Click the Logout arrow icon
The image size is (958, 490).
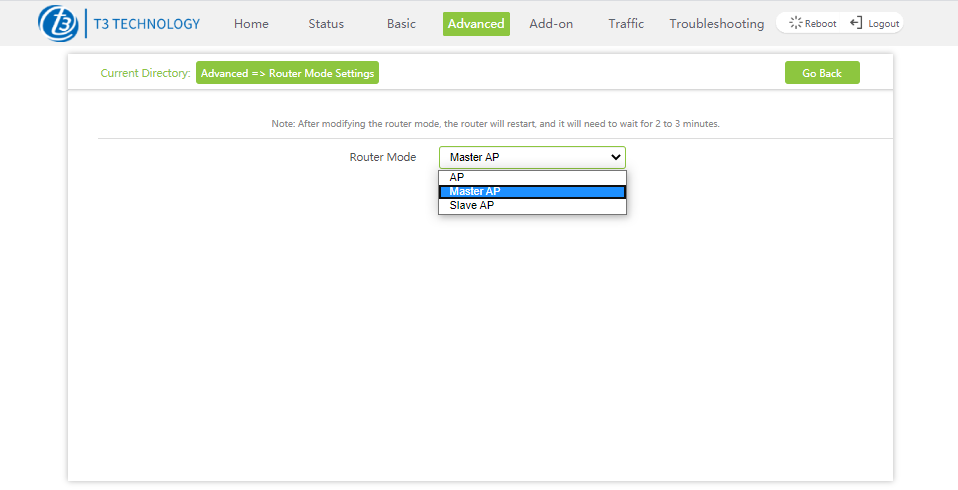coord(856,23)
